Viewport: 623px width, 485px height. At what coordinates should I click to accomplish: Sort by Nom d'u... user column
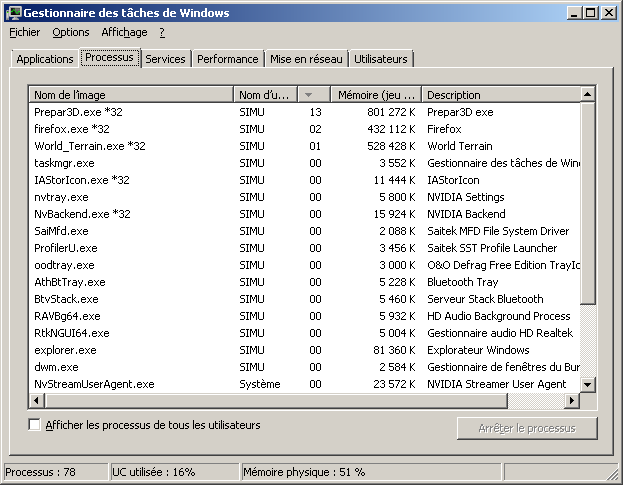[x=265, y=95]
